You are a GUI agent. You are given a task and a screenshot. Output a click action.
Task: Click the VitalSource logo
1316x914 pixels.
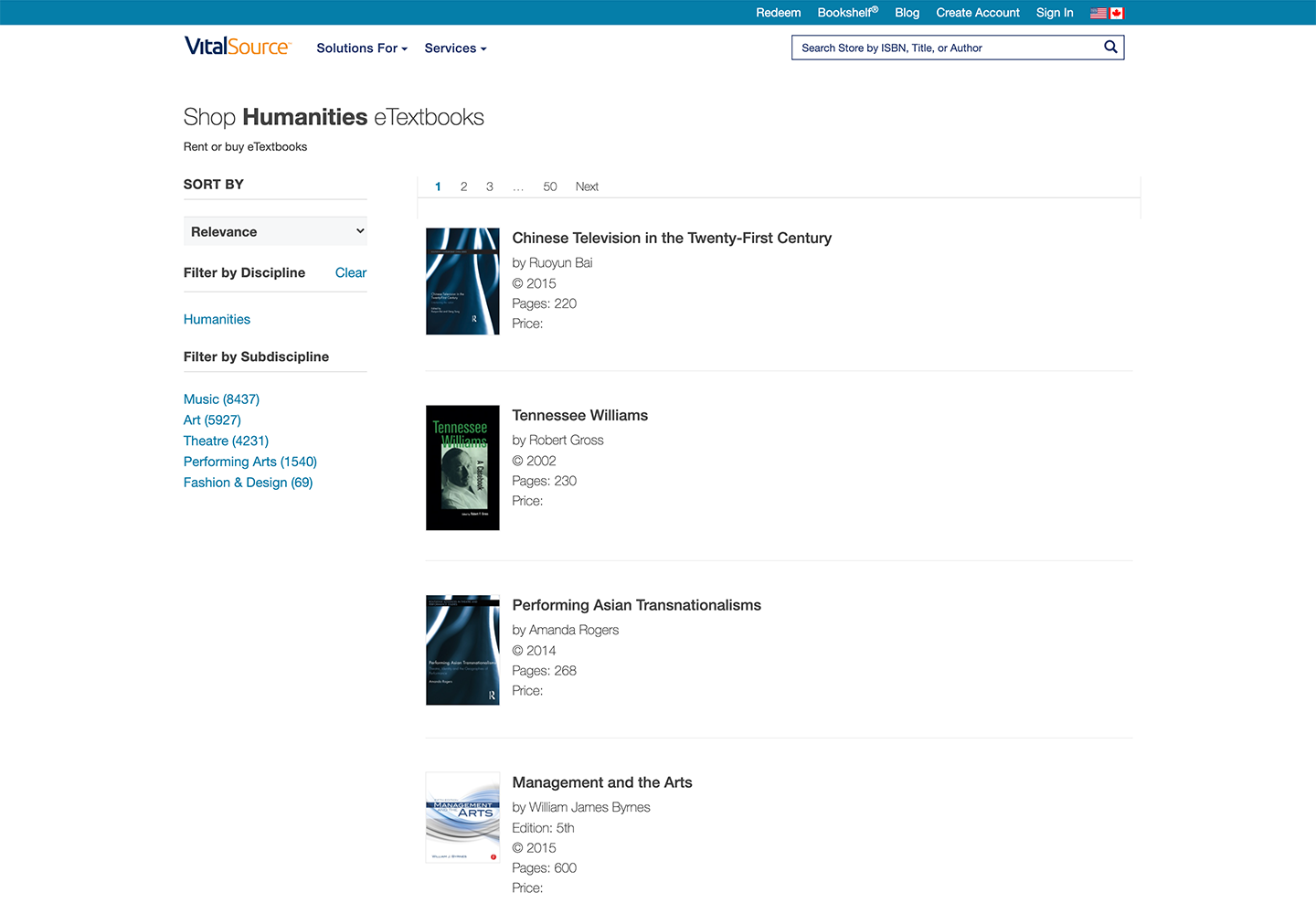click(237, 47)
